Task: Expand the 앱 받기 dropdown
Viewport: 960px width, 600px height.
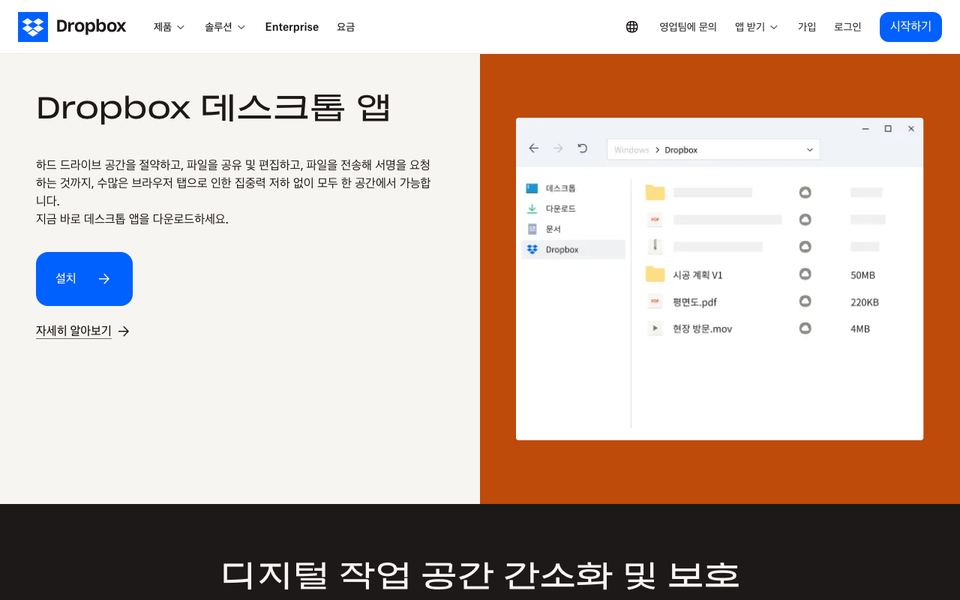Action: 756,27
